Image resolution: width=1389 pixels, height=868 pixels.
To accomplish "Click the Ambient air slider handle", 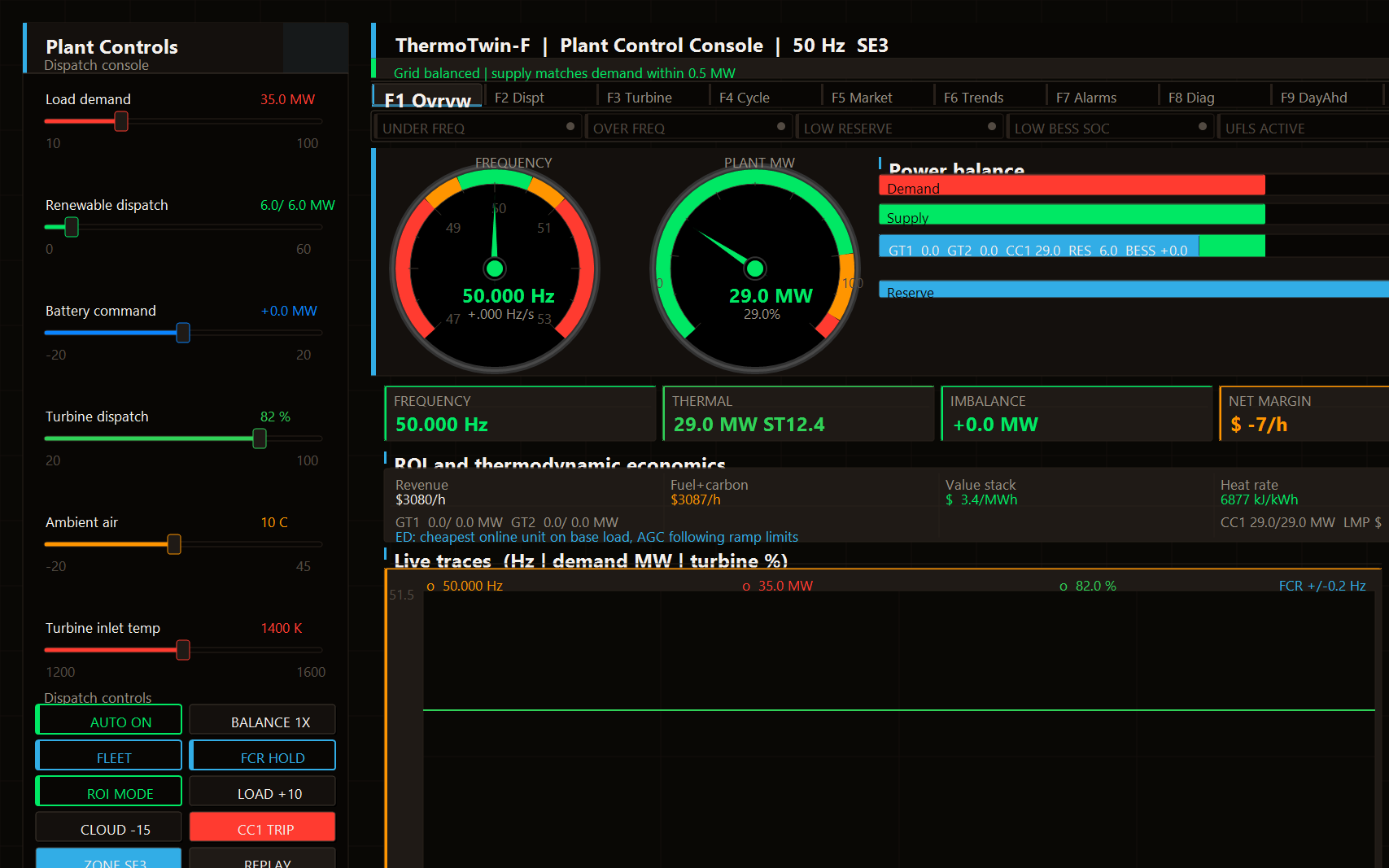I will coord(174,544).
